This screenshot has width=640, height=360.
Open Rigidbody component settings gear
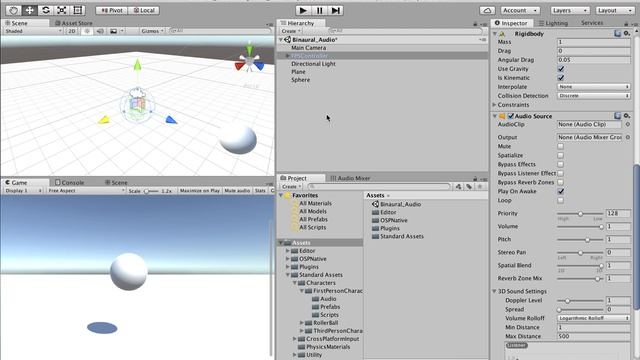627,33
